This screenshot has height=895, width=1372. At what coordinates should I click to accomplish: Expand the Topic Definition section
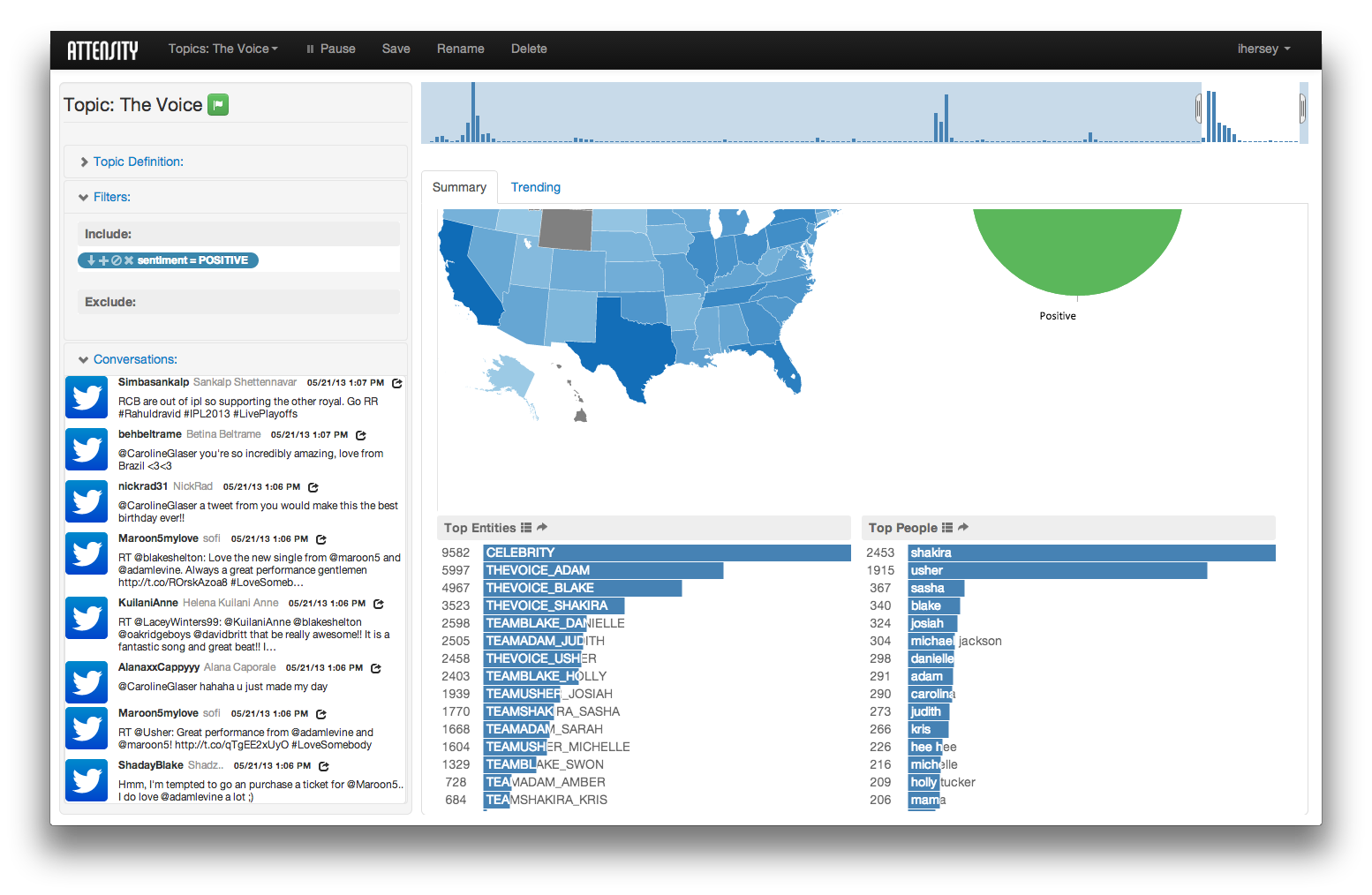pyautogui.click(x=138, y=162)
